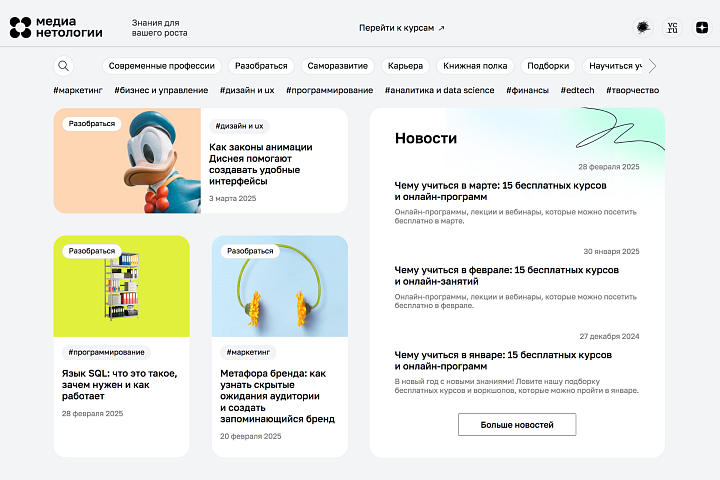Select the Подборки category
Viewport: 720px width, 480px height.
pyautogui.click(x=548, y=66)
